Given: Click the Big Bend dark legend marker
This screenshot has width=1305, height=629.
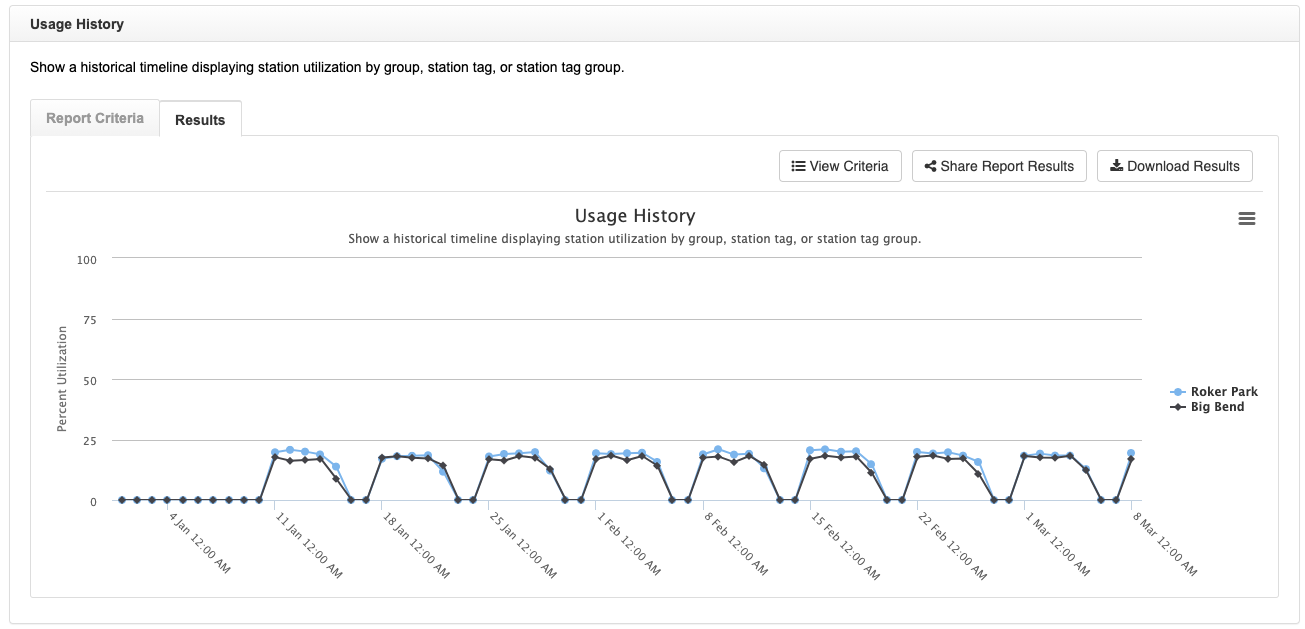Looking at the screenshot, I should [1177, 407].
